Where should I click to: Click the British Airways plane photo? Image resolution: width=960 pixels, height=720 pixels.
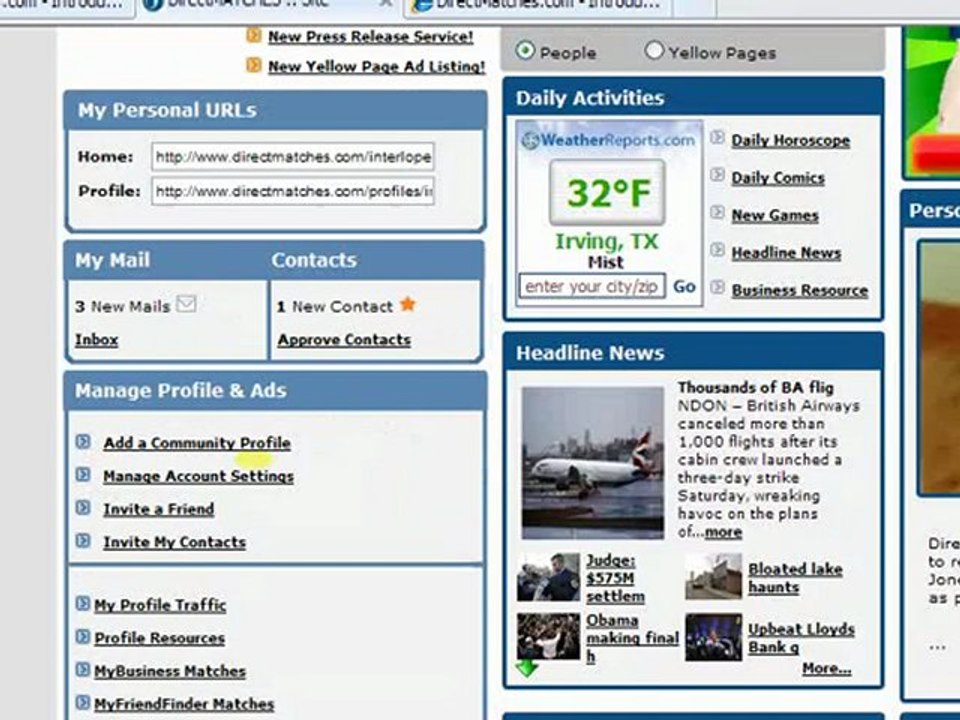(593, 463)
